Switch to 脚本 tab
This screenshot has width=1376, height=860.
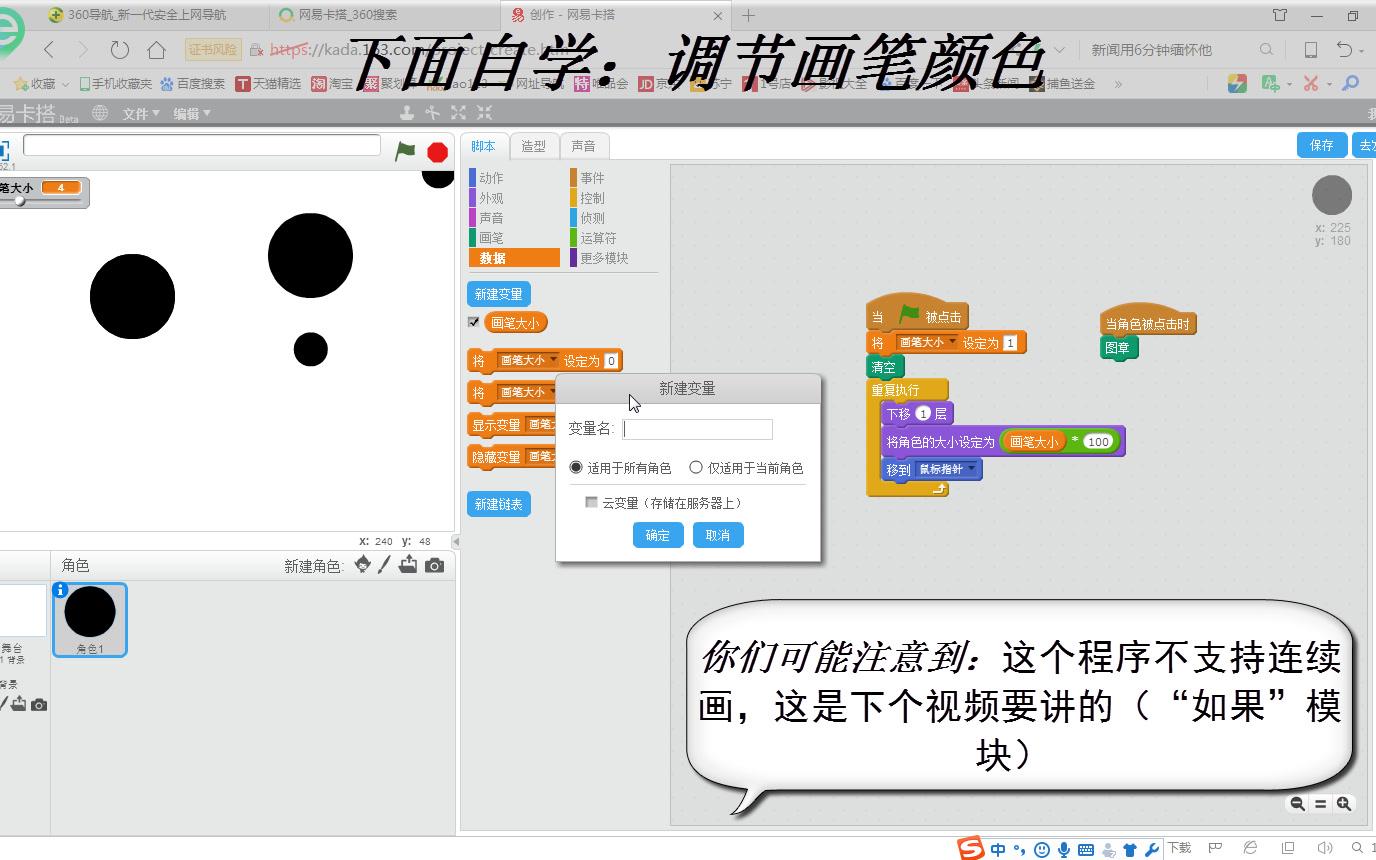click(x=483, y=146)
